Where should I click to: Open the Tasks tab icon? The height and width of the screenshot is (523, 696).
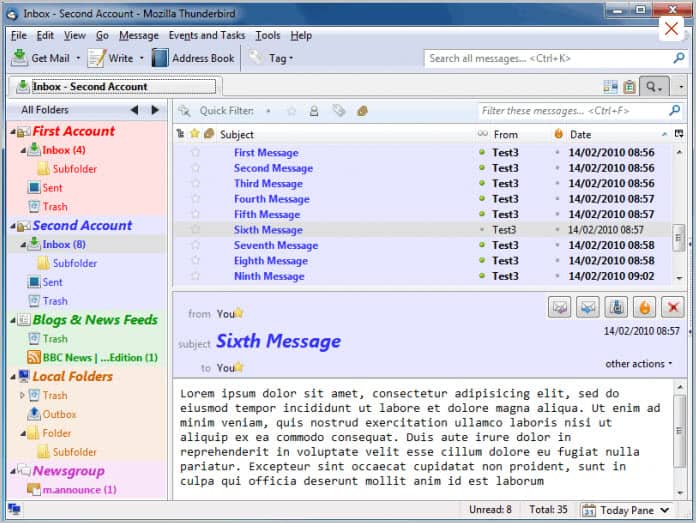coord(629,87)
